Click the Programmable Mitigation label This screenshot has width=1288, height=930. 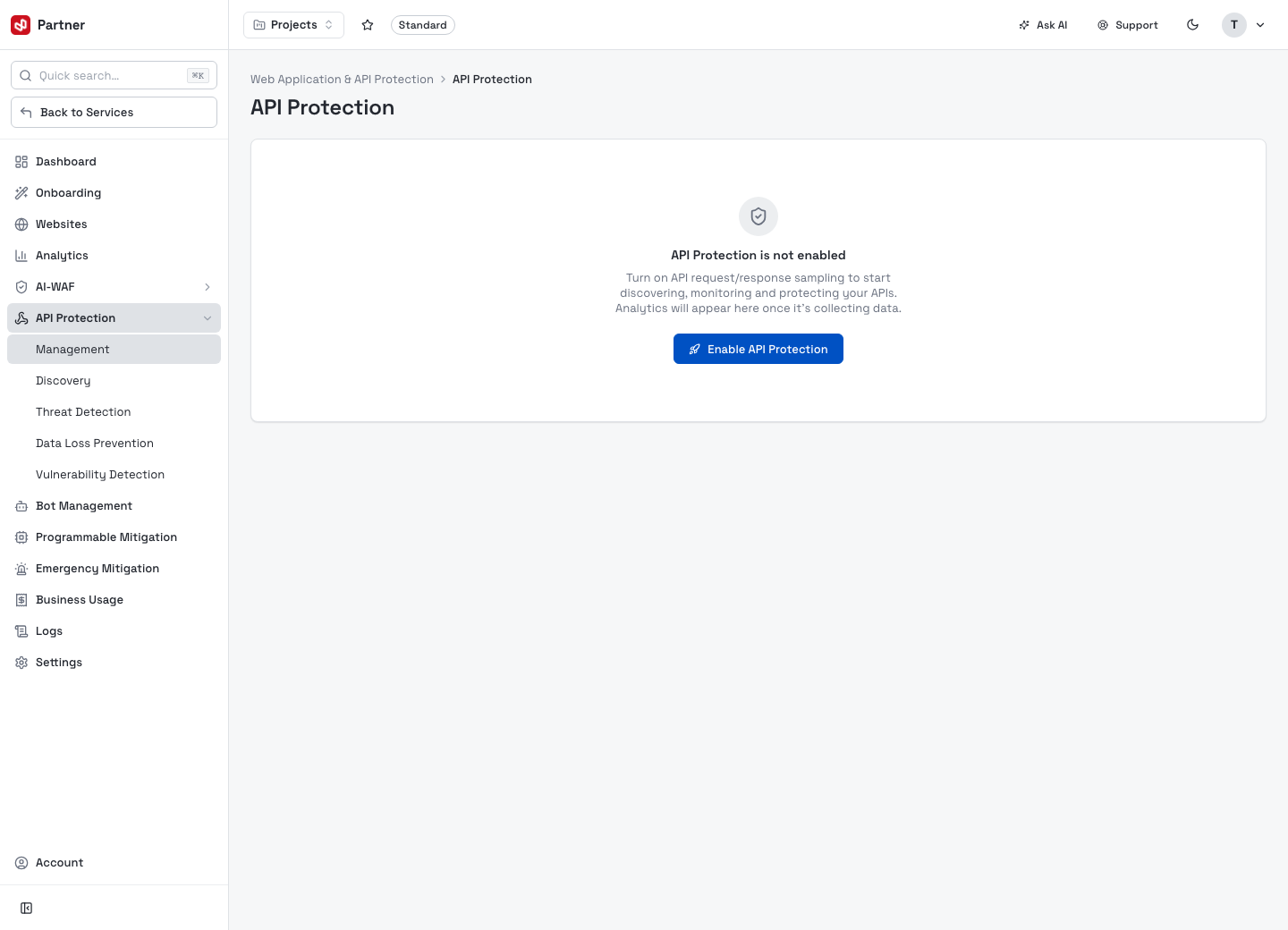coord(106,537)
